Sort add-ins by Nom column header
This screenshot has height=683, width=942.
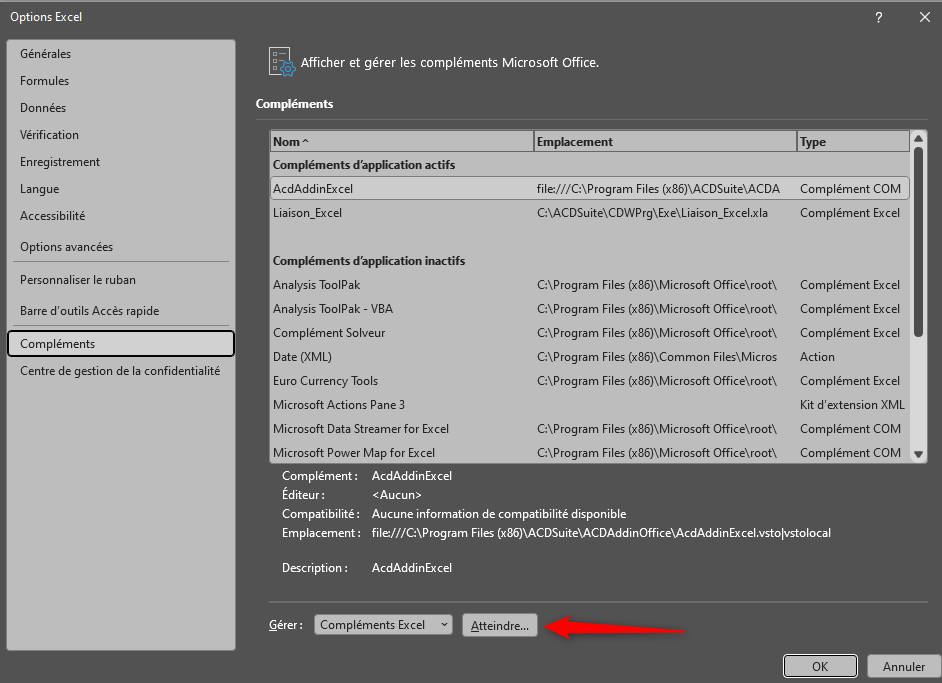pyautogui.click(x=401, y=142)
